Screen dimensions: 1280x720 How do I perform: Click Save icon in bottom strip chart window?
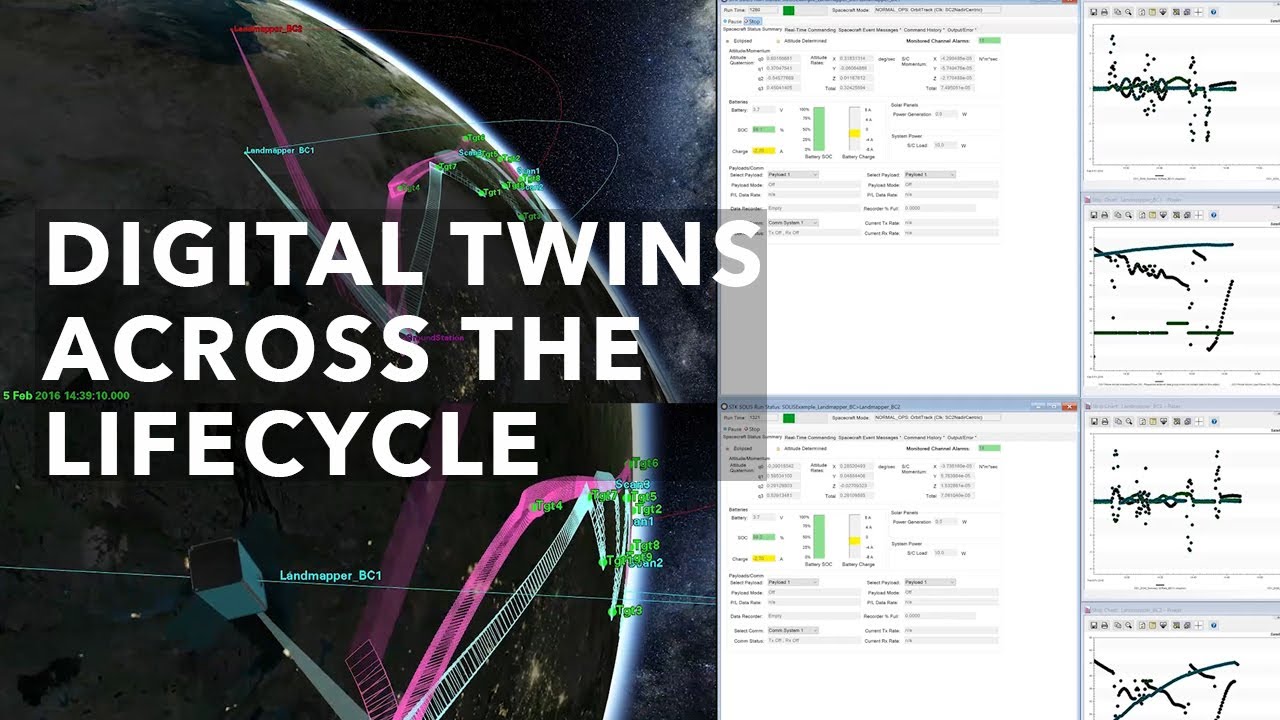pyautogui.click(x=1093, y=625)
